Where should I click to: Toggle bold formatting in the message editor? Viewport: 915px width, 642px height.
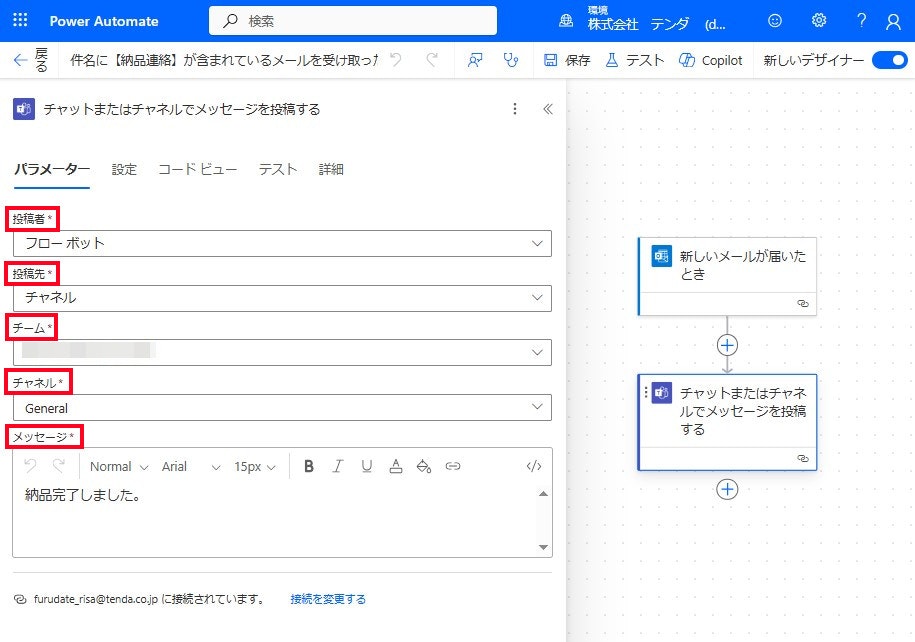click(x=309, y=466)
